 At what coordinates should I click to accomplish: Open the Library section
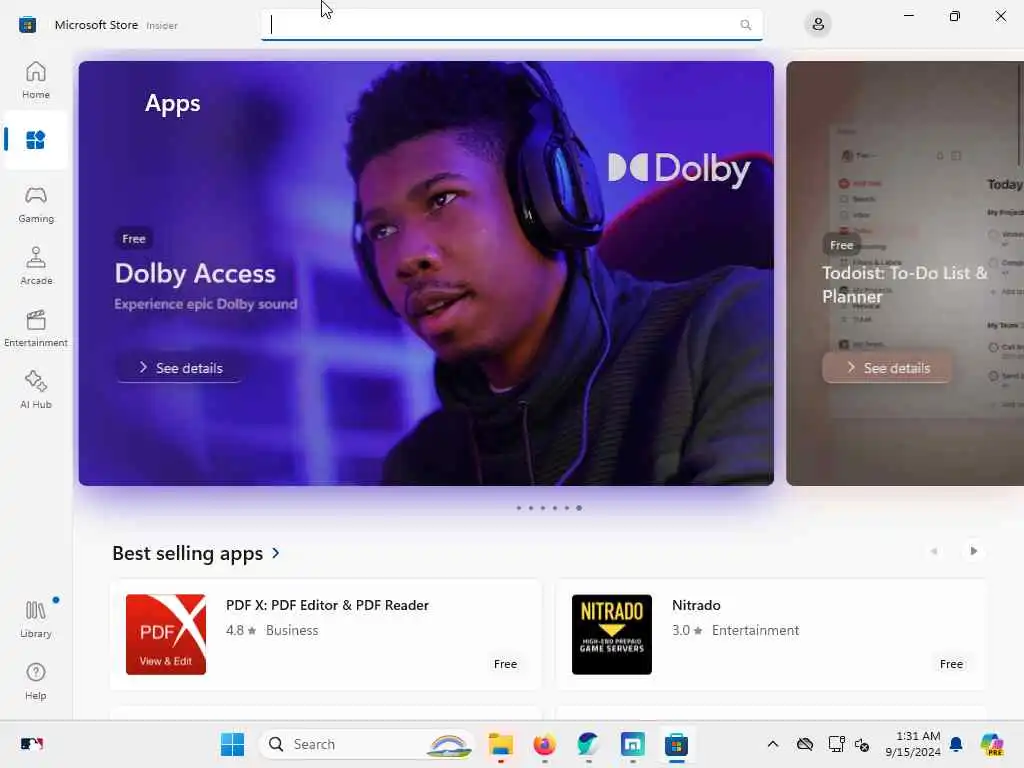coord(35,619)
